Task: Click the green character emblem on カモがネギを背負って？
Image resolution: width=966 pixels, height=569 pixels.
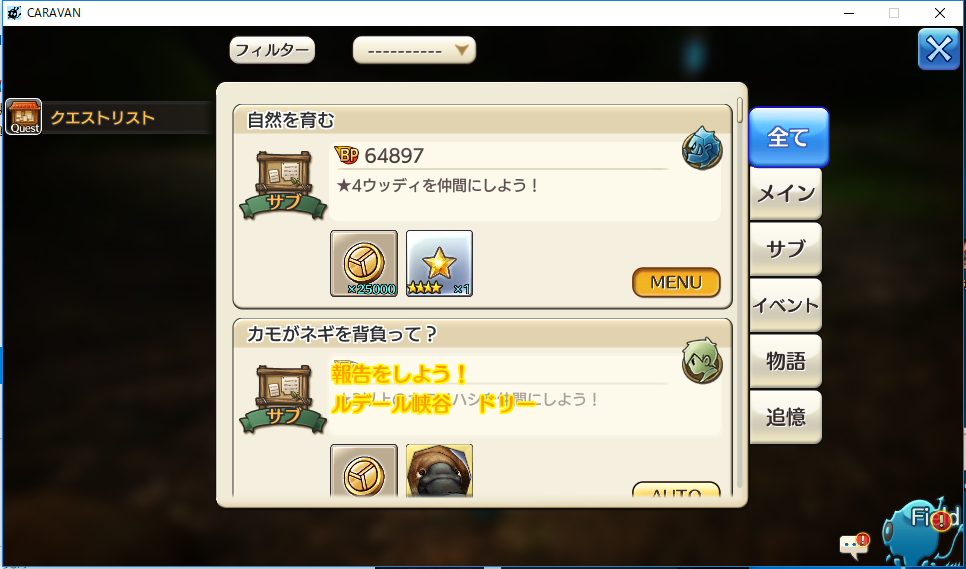Action: [702, 360]
